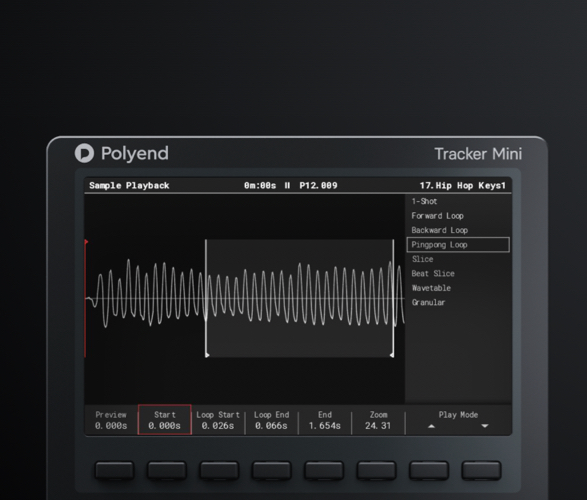This screenshot has height=500, width=587.
Task: Select the Preview 0.000s parameter
Action: point(111,420)
